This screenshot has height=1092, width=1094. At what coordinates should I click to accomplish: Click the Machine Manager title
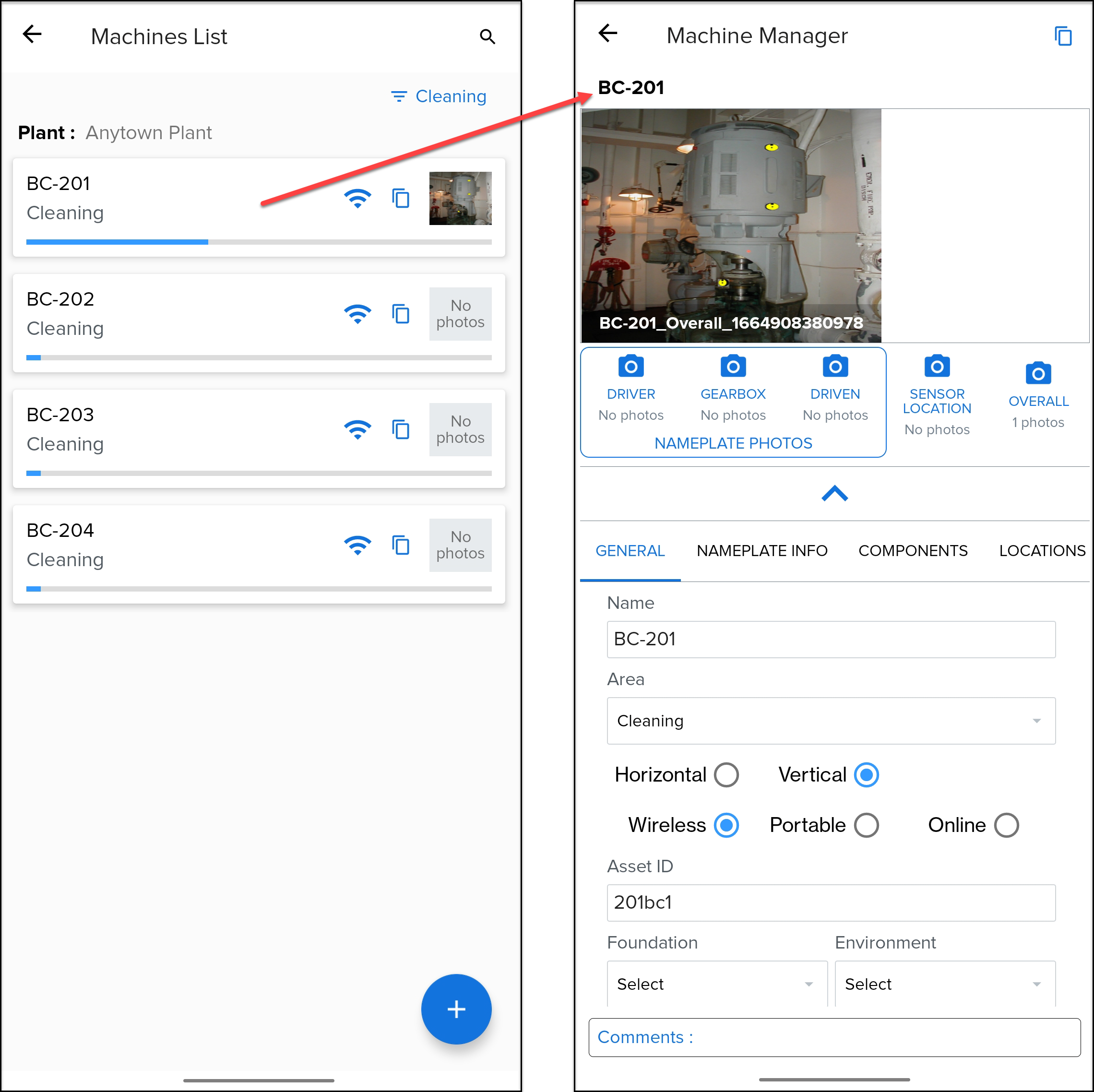757,36
